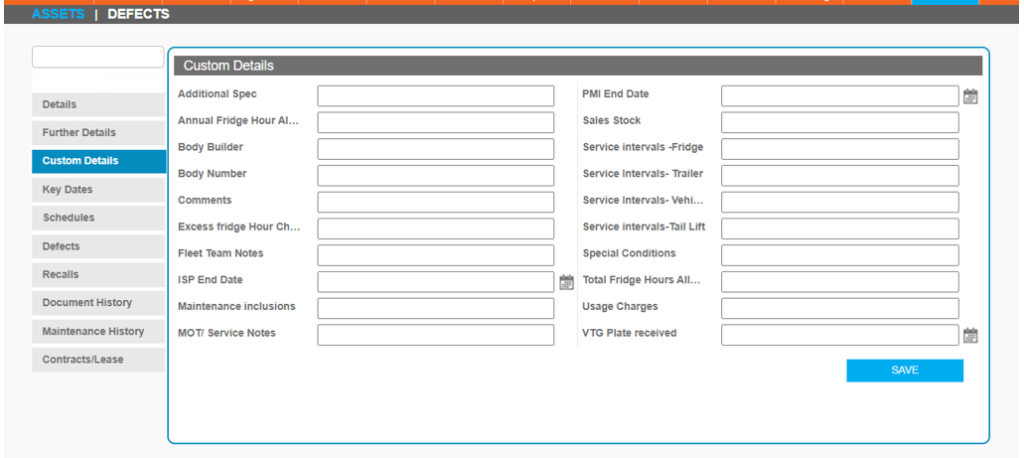Show the Recalls section
The image size is (1024, 458).
[98, 274]
